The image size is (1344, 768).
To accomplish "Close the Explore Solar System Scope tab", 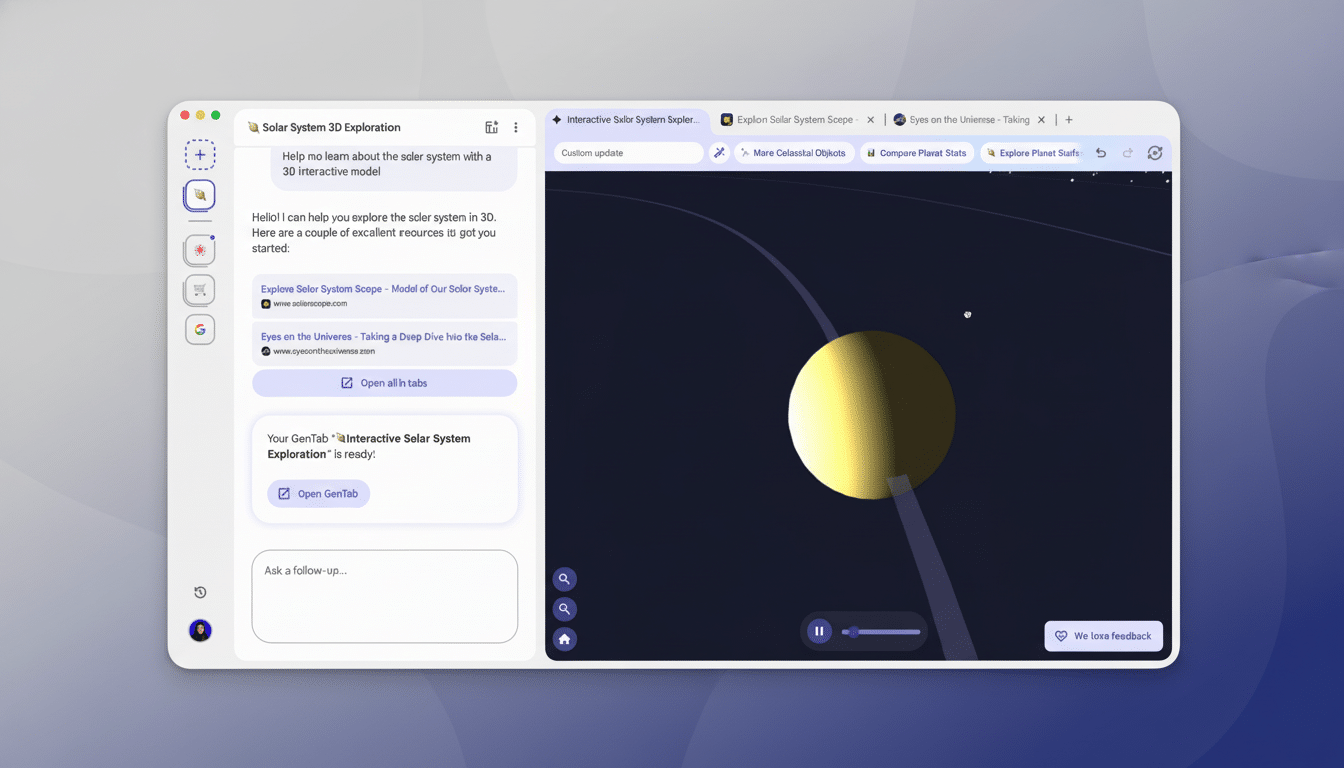I will (870, 119).
